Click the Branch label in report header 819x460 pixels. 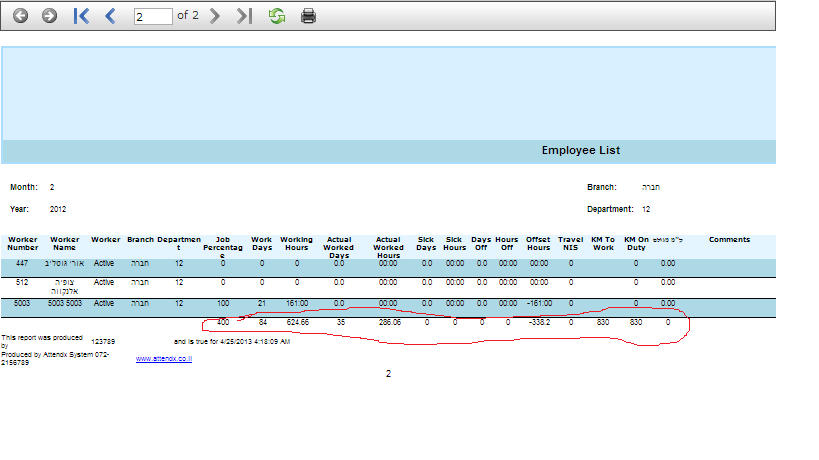pyautogui.click(x=602, y=187)
